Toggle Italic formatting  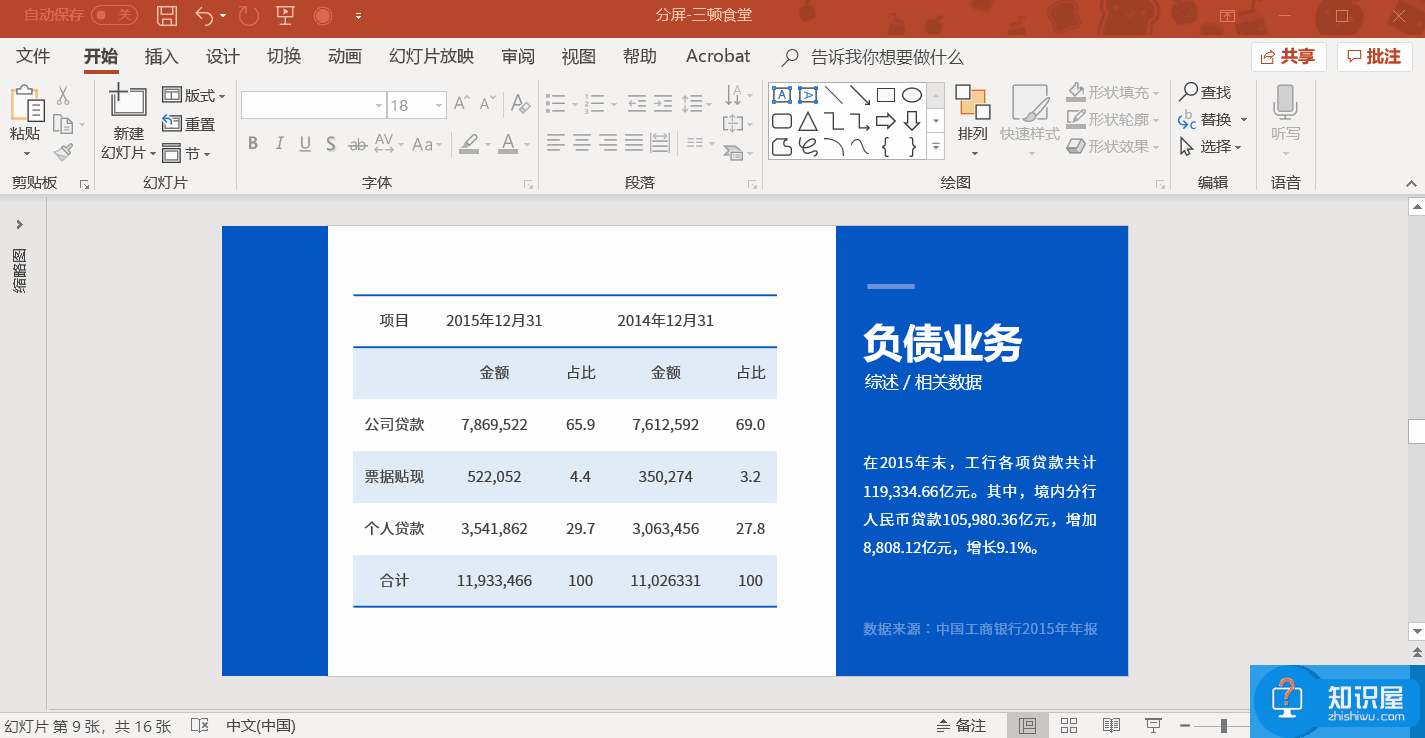[280, 144]
